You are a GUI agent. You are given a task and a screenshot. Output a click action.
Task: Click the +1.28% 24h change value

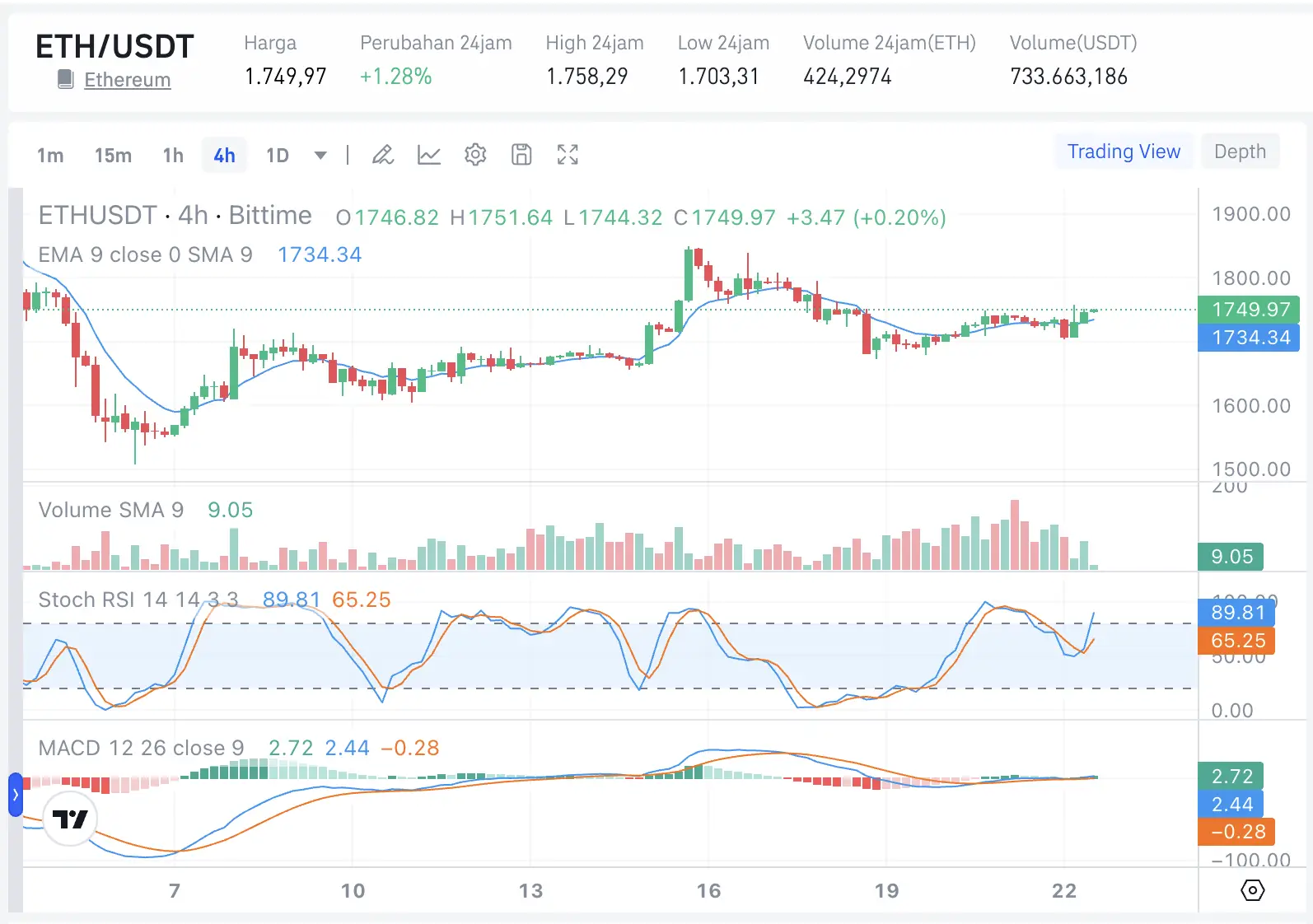[396, 77]
